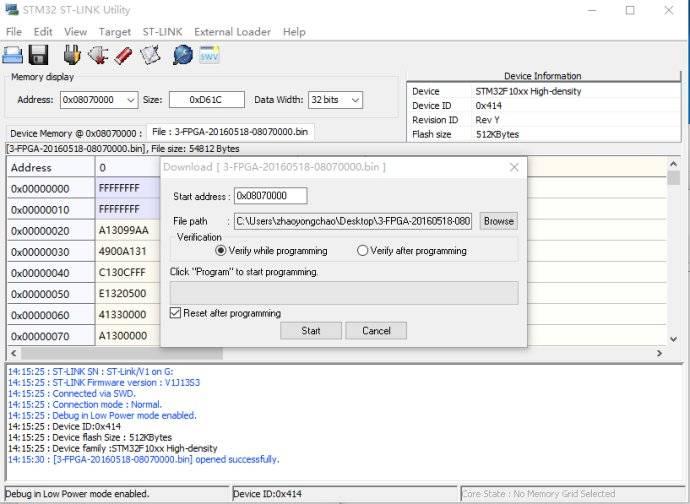Click status bar 'Device ID:0x414'
This screenshot has height=504, width=690.
point(267,494)
